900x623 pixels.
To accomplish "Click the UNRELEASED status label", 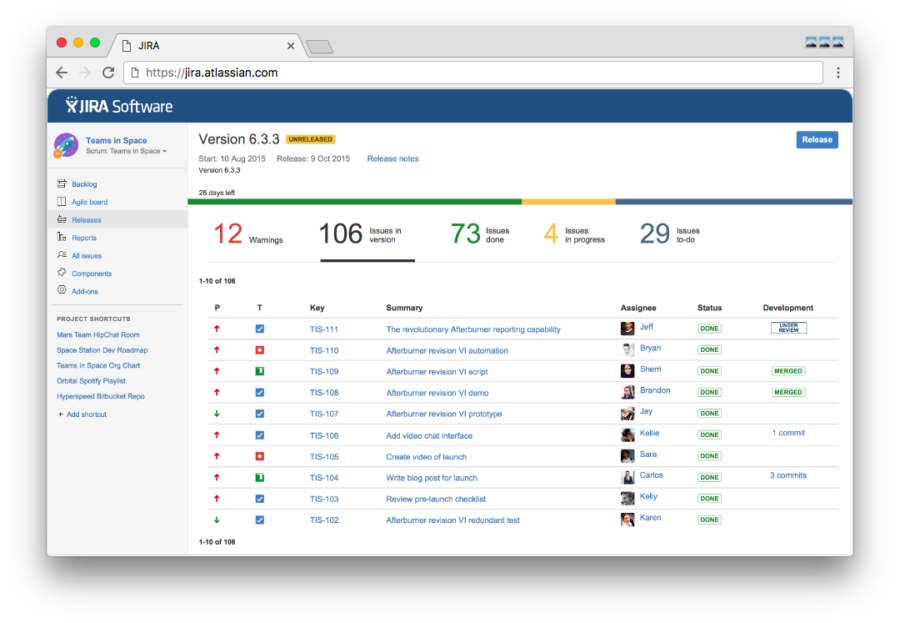I will pyautogui.click(x=310, y=139).
